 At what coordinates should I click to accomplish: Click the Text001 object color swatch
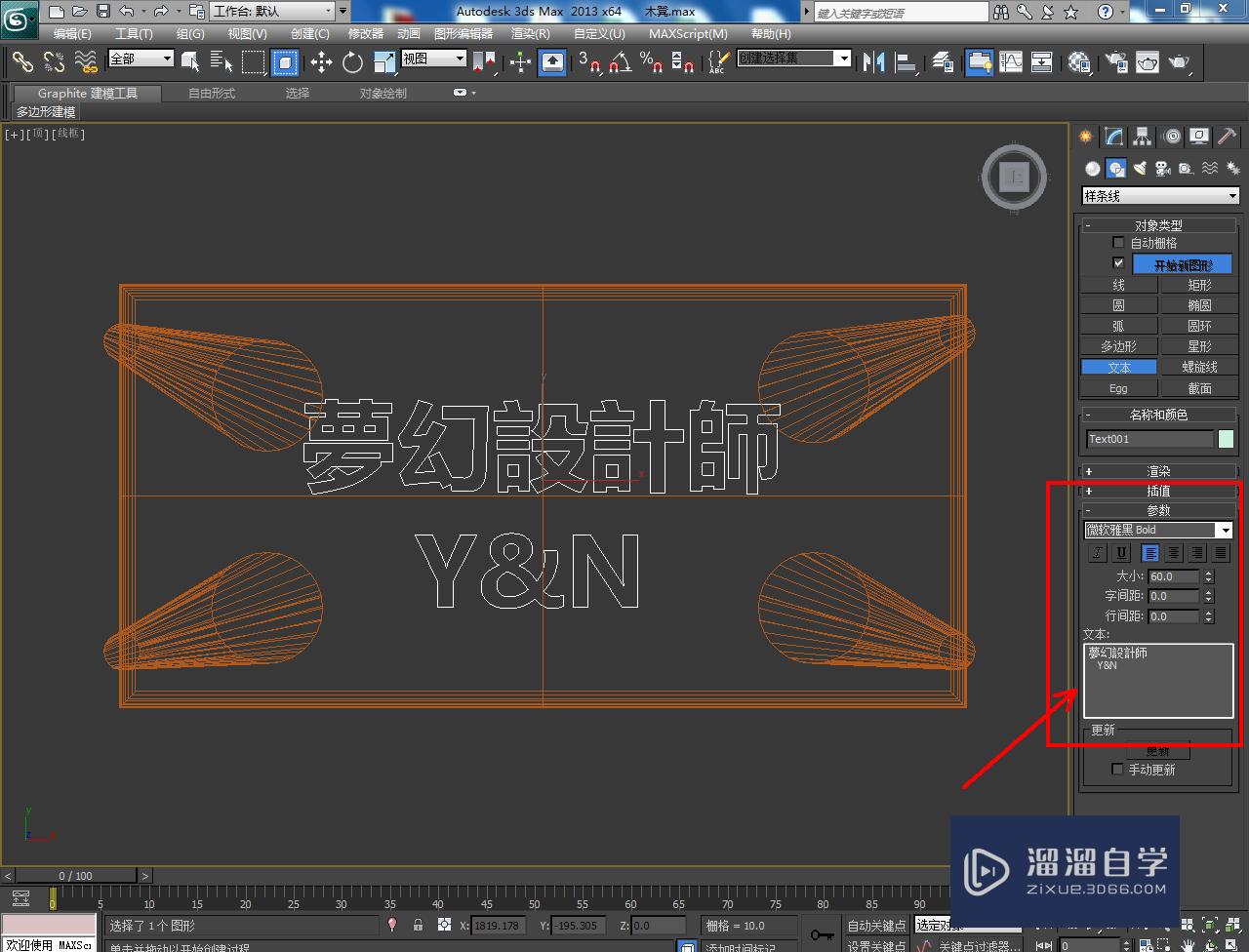pyautogui.click(x=1226, y=439)
